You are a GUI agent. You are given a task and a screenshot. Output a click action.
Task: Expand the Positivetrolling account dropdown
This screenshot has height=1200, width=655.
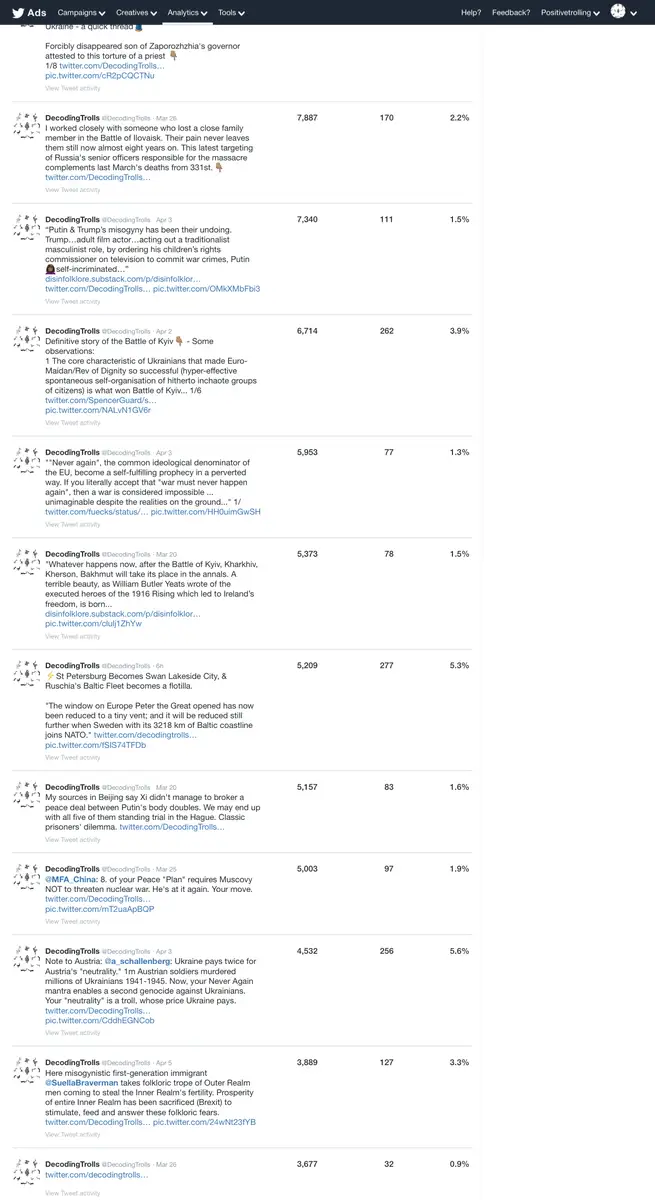tap(570, 13)
